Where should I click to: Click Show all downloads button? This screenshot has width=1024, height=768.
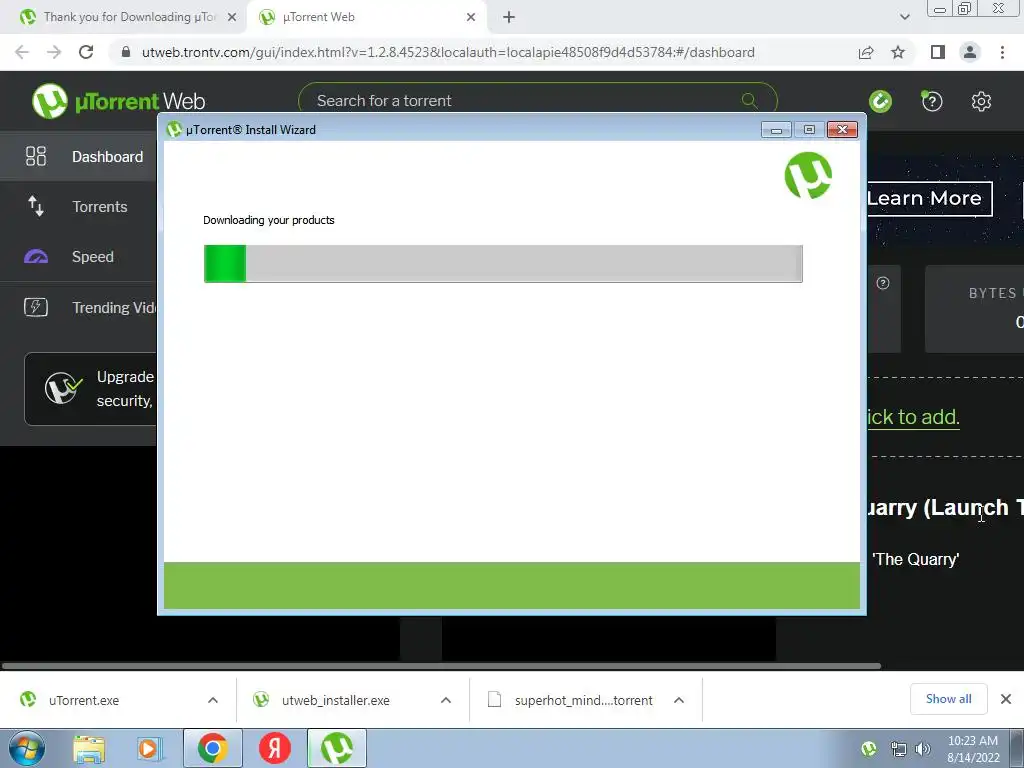click(948, 699)
